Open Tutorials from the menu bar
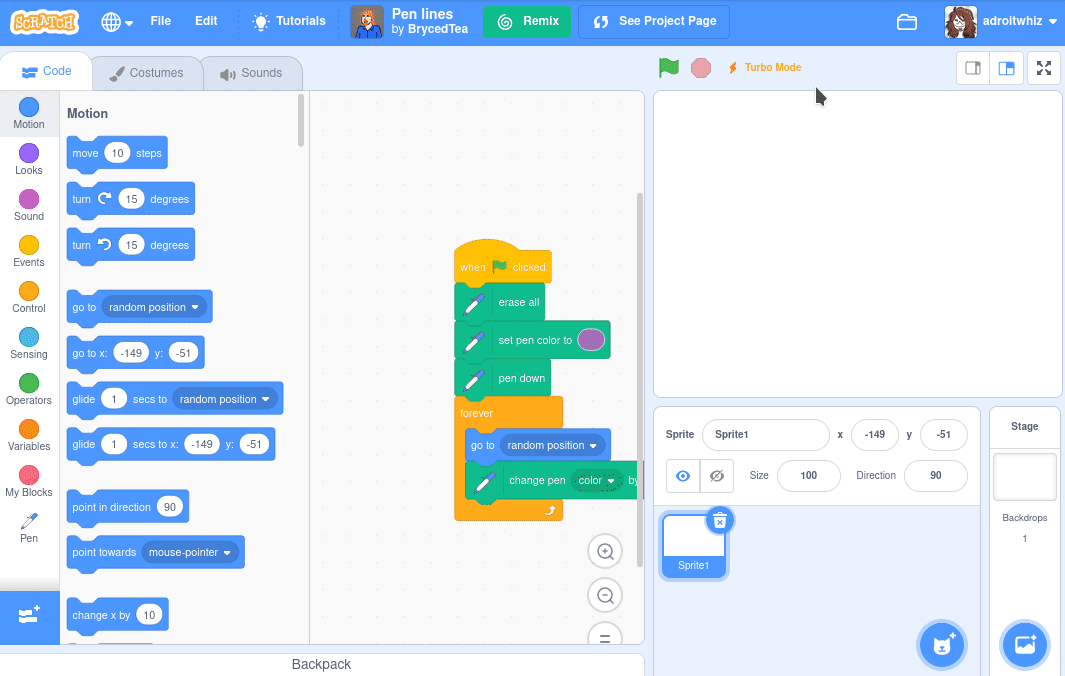1065x676 pixels. (289, 21)
